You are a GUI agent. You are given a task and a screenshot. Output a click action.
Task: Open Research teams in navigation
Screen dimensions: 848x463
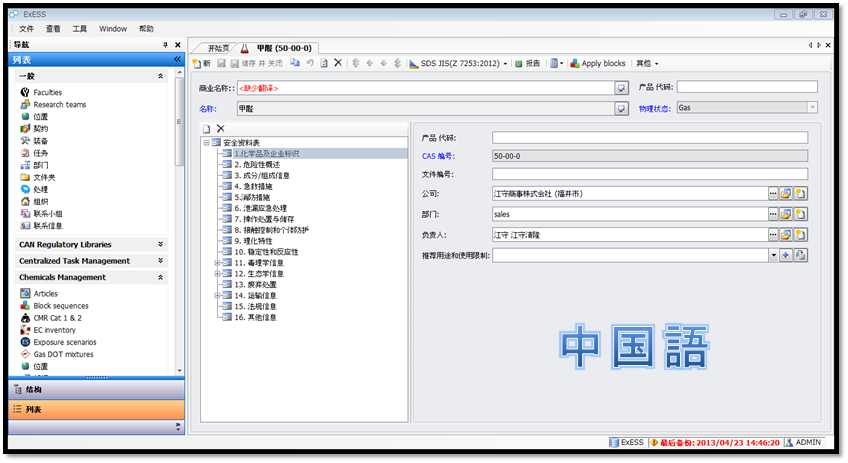pos(59,104)
